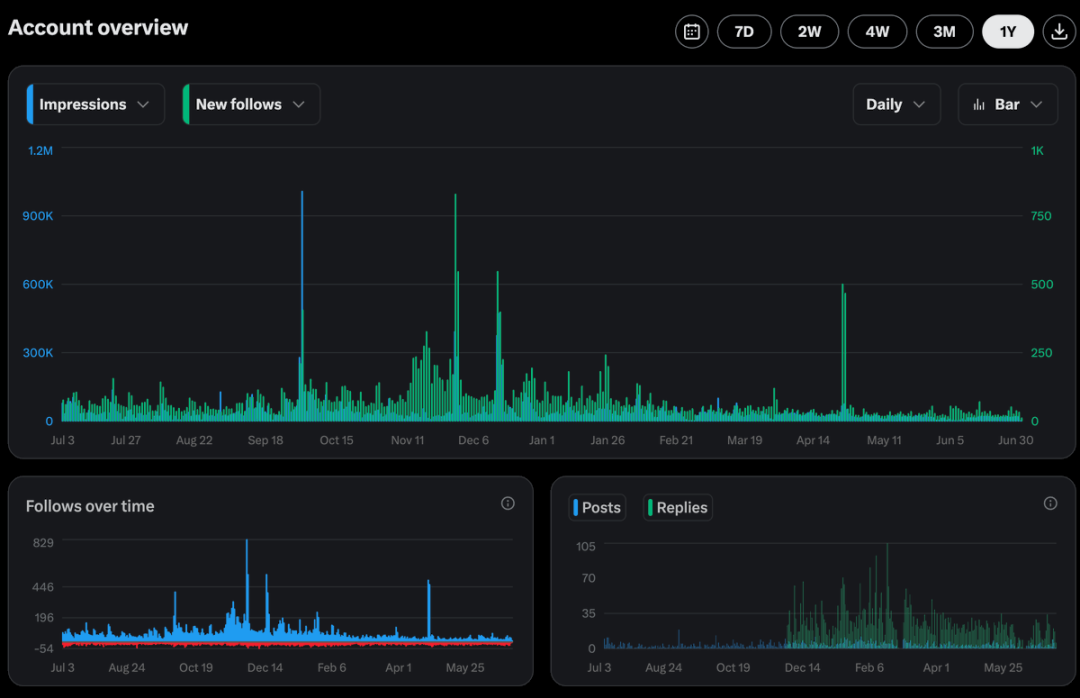Switch to 4W time range
Viewport: 1080px width, 698px height.
(x=877, y=31)
